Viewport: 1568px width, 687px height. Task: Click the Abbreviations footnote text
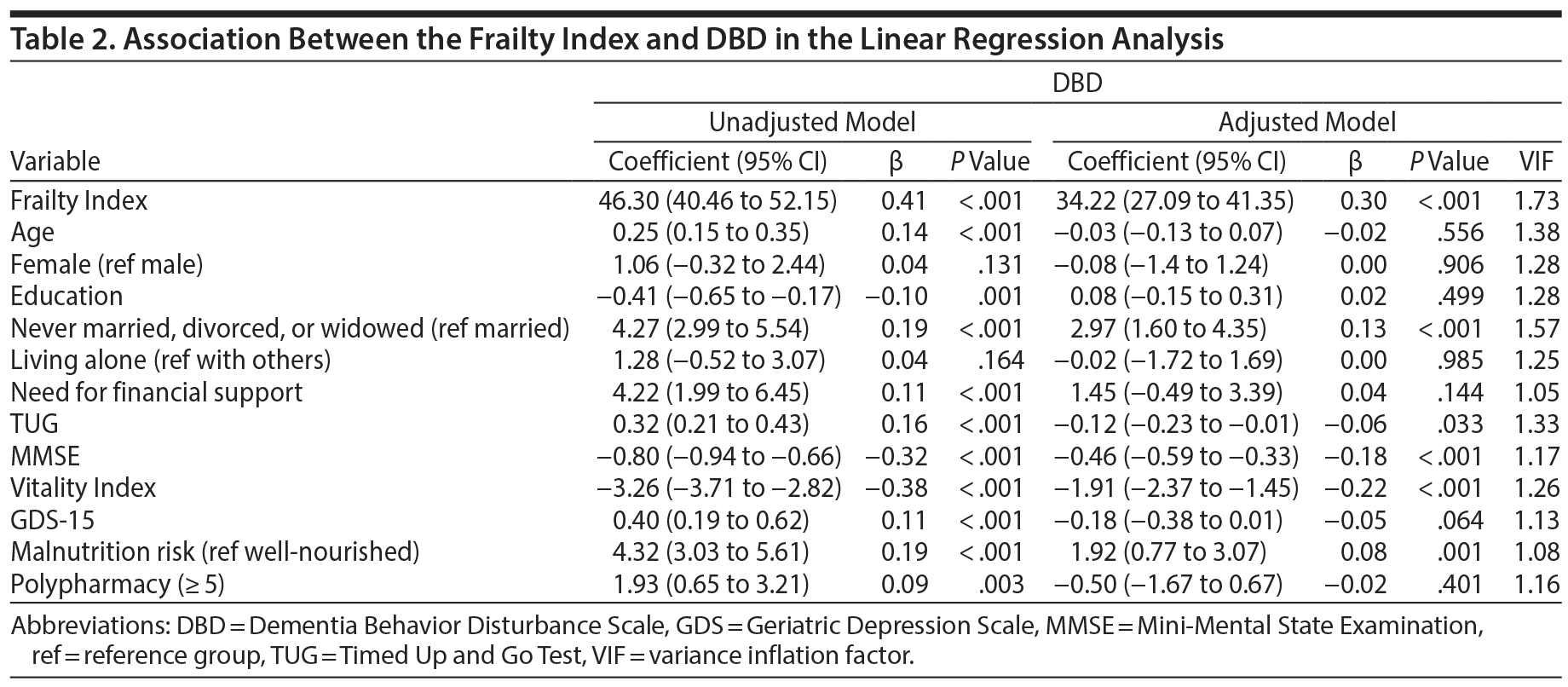(x=746, y=640)
